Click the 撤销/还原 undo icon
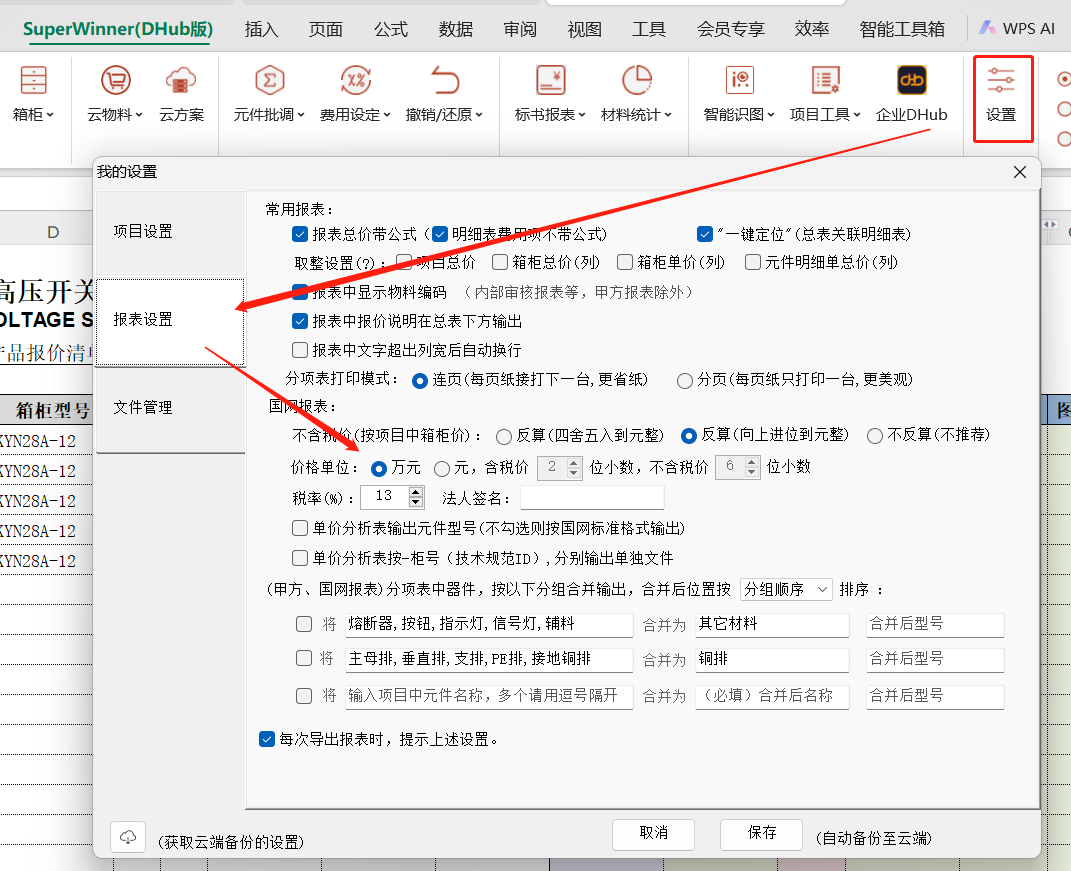 (445, 81)
